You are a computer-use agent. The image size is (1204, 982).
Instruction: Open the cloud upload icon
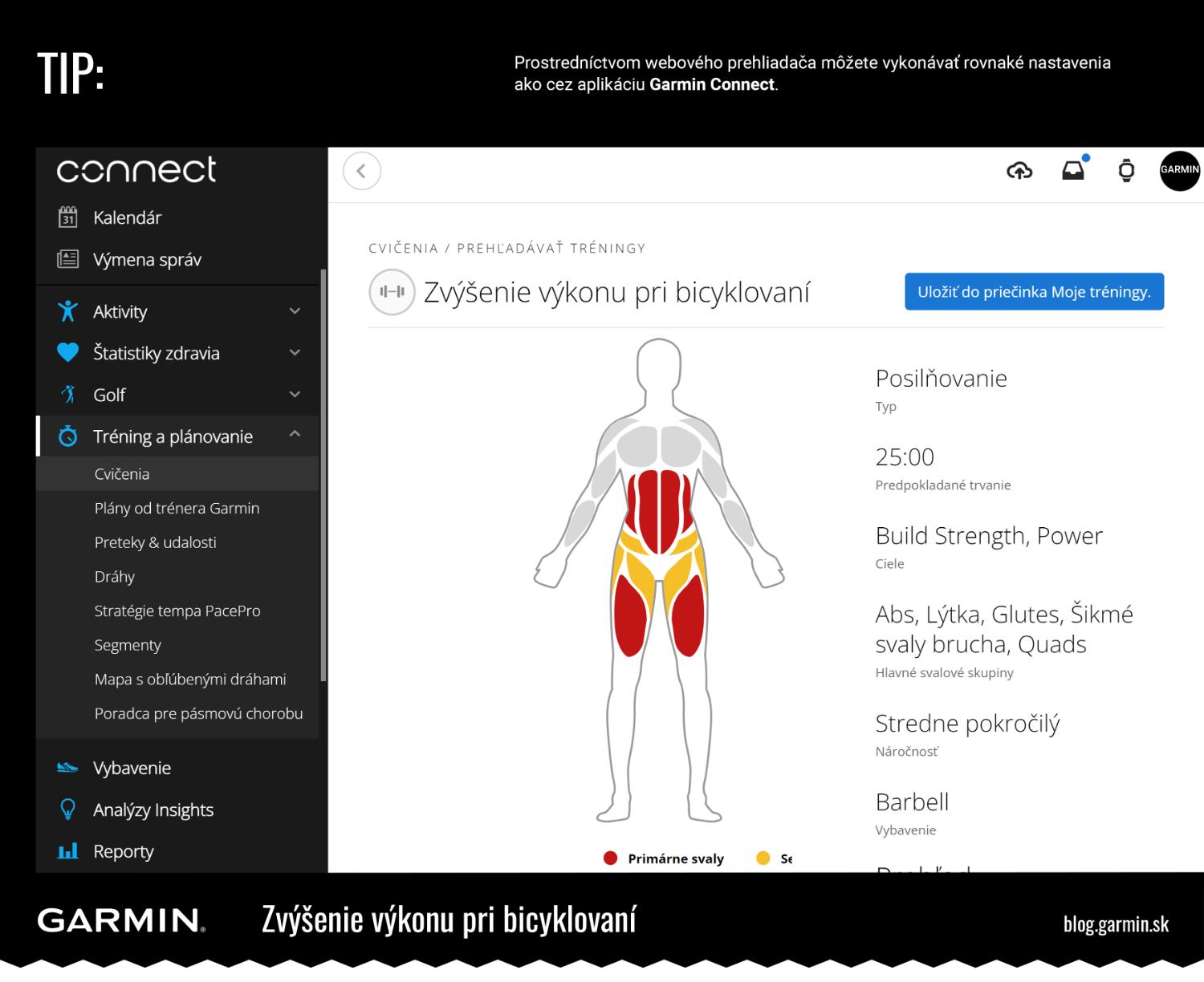pyautogui.click(x=1019, y=170)
